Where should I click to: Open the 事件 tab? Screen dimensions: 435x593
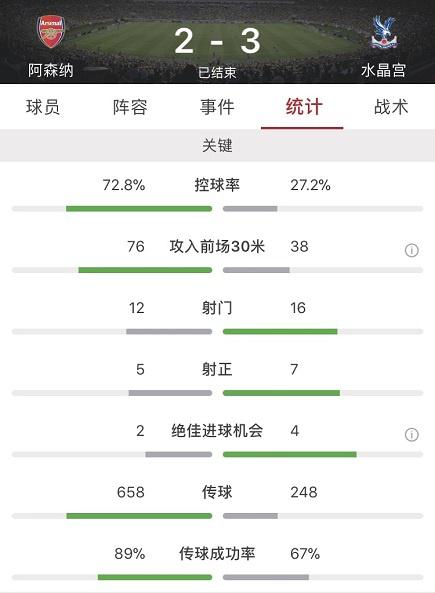tap(217, 107)
